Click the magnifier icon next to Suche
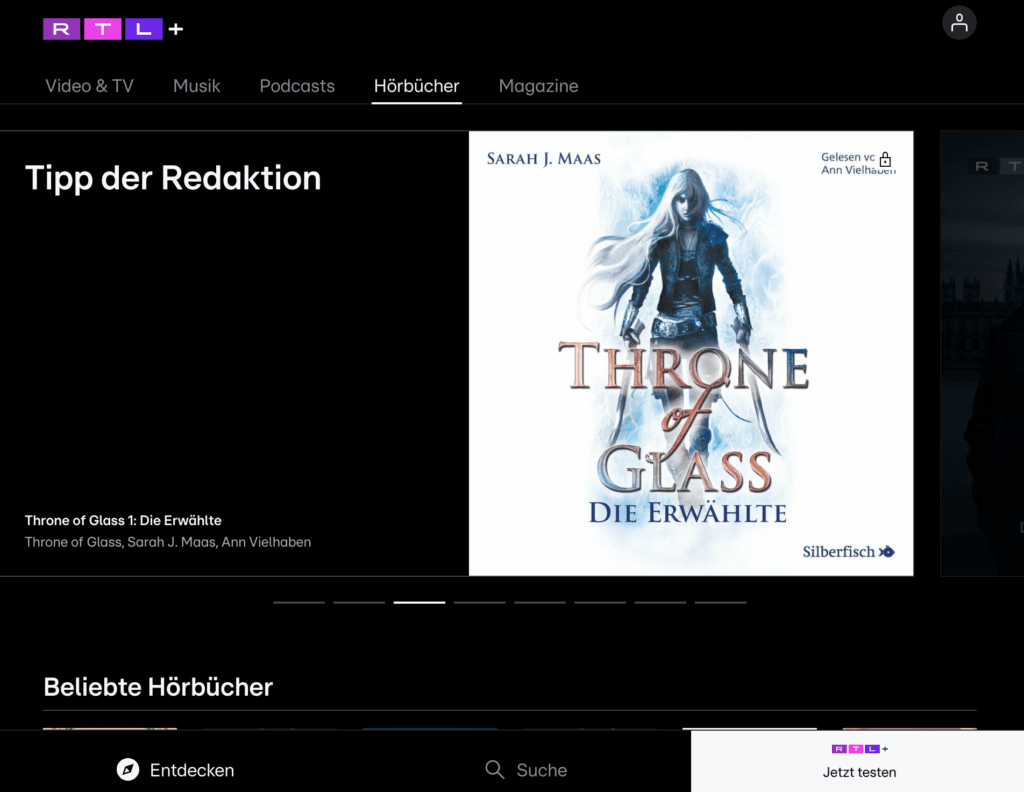Screen dimensions: 1024x792 pyautogui.click(x=494, y=770)
